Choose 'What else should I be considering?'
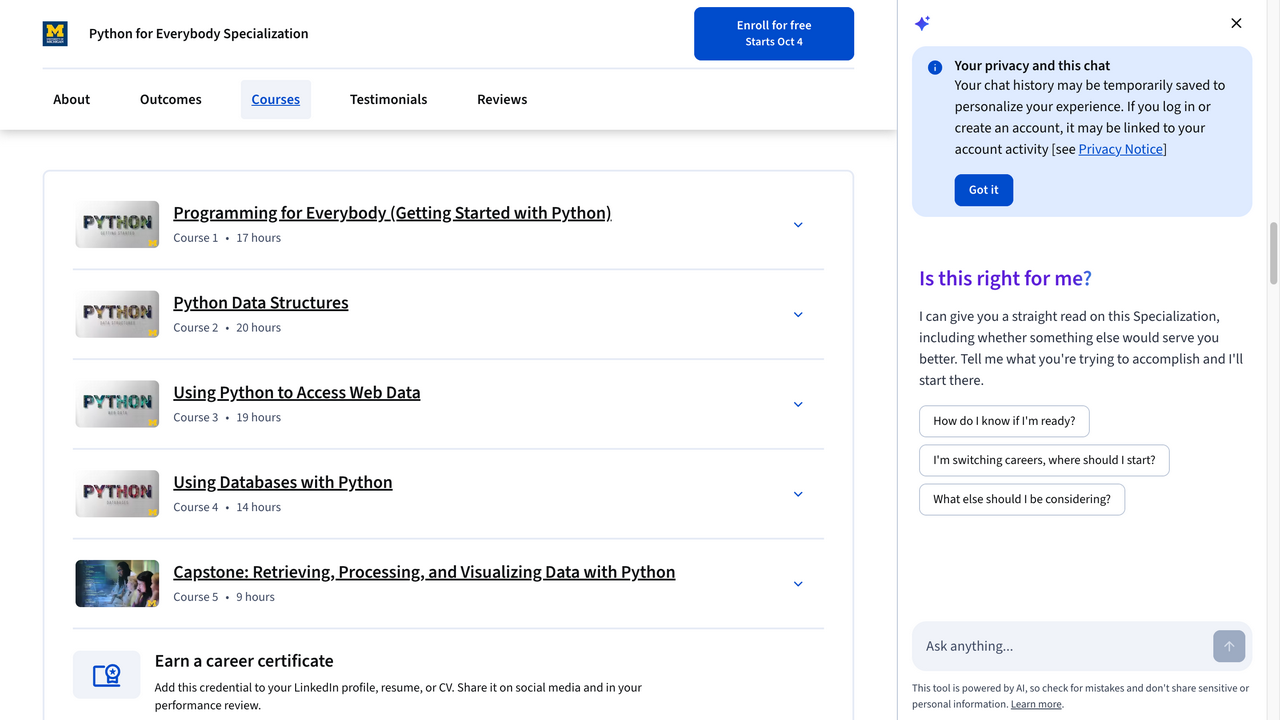 1022,499
